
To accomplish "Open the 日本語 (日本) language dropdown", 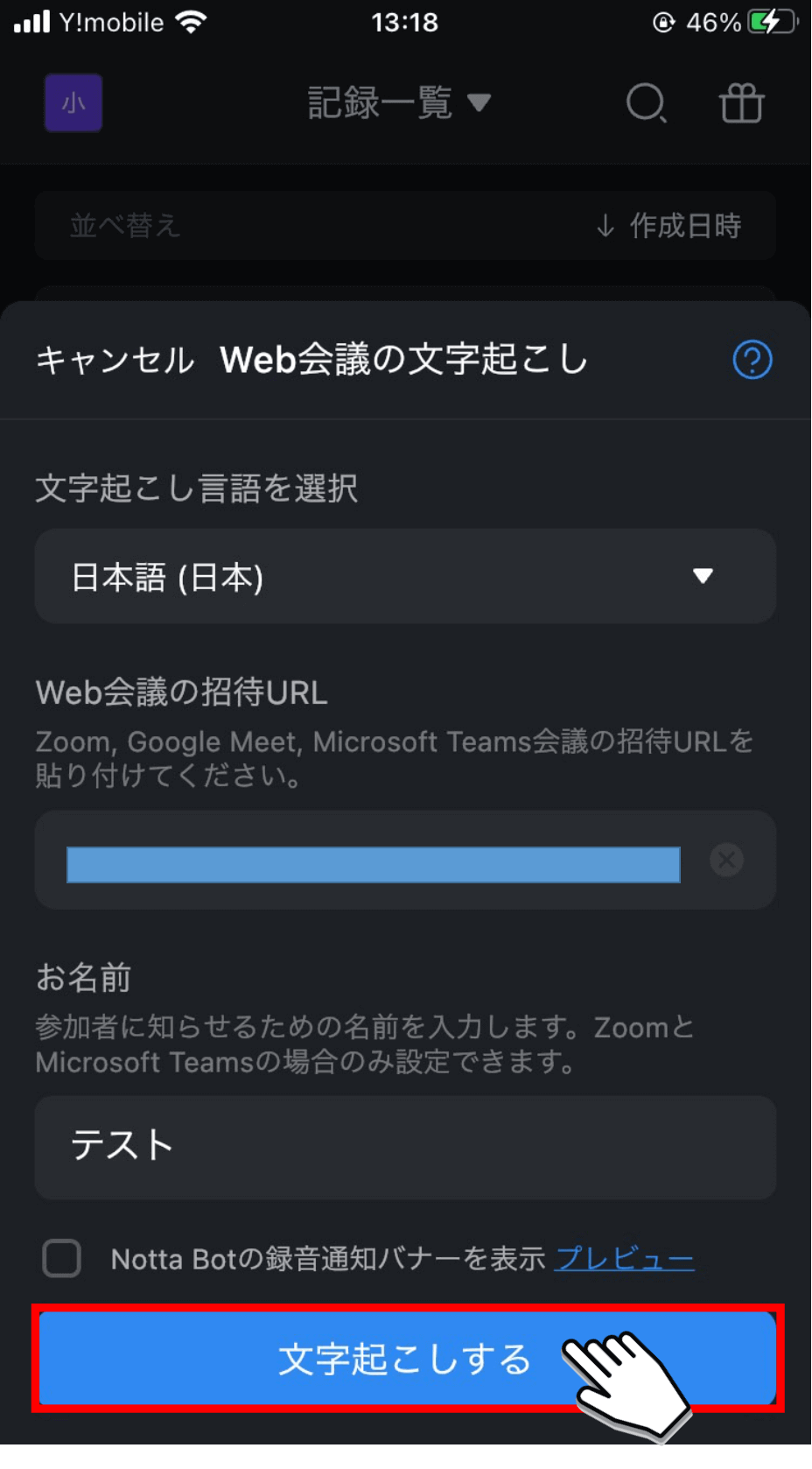I will (405, 576).
